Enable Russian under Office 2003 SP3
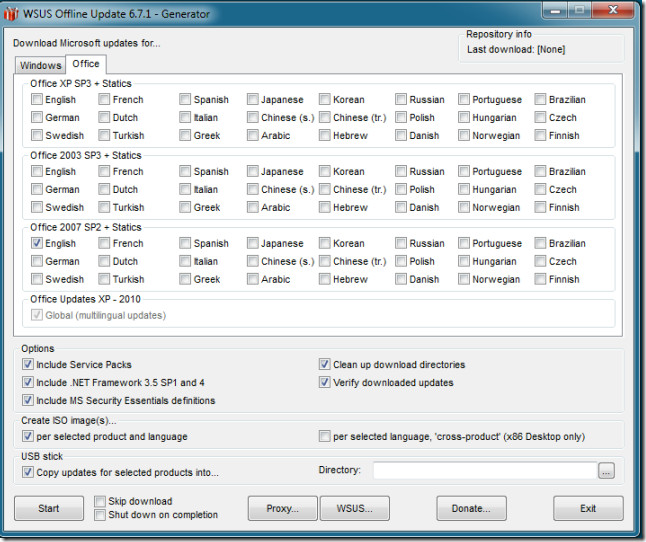646x542 pixels. click(401, 171)
